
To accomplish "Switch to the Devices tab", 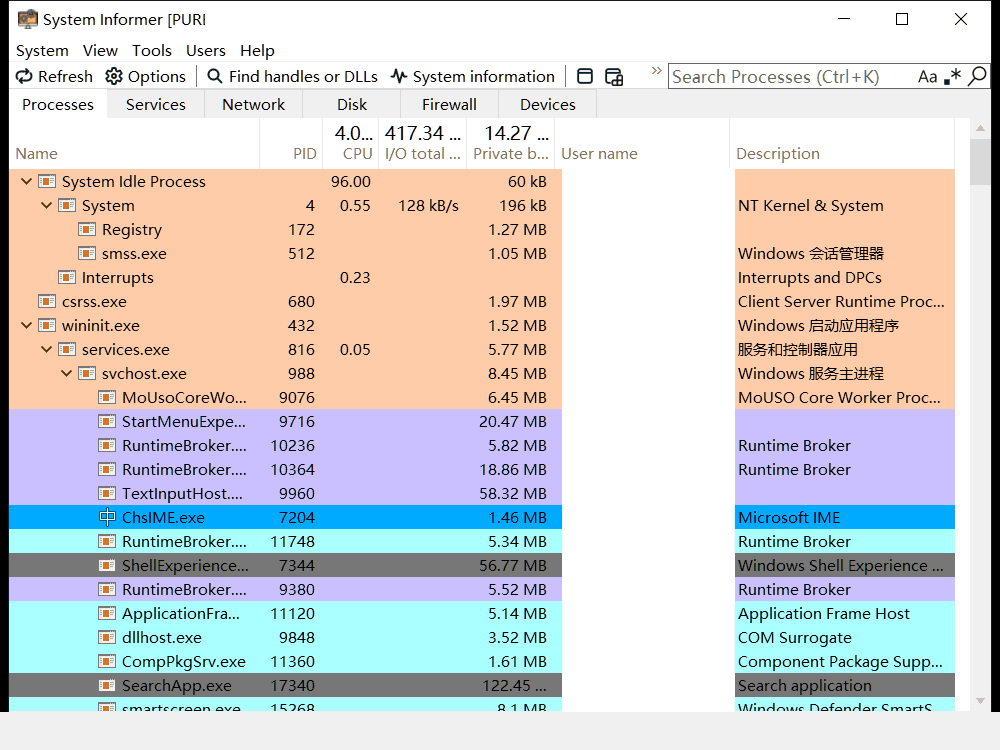I will (547, 105).
